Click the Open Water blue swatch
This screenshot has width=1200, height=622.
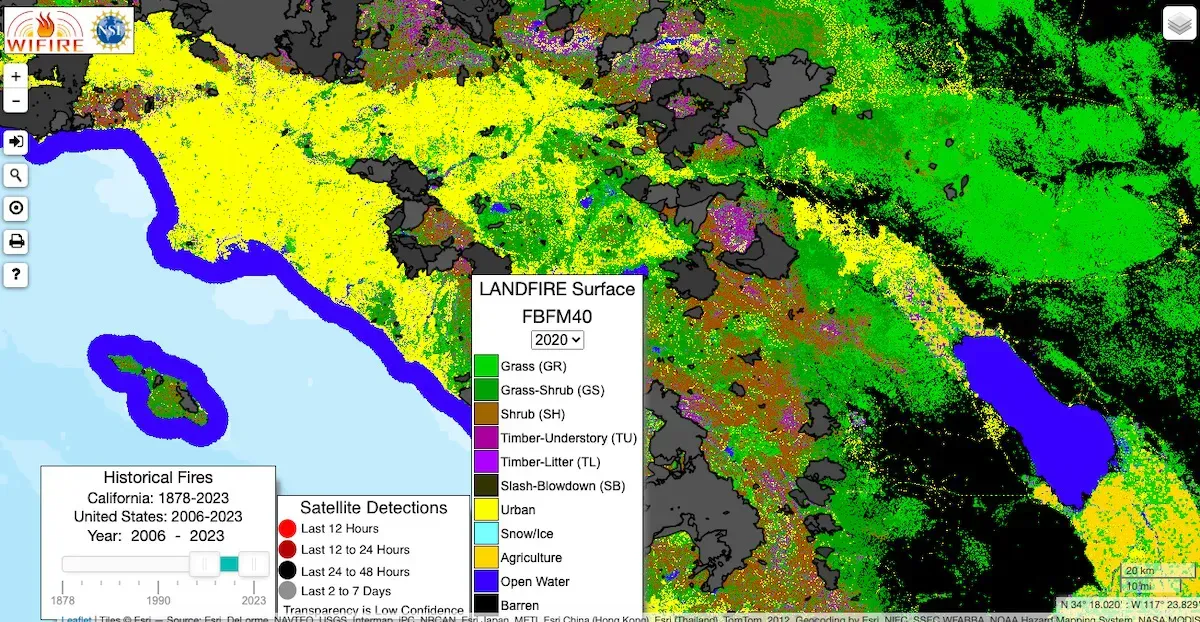486,581
